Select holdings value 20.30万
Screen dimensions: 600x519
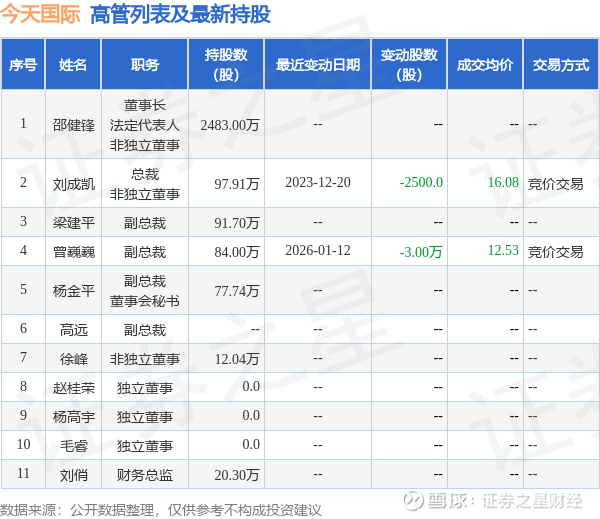pyautogui.click(x=236, y=475)
